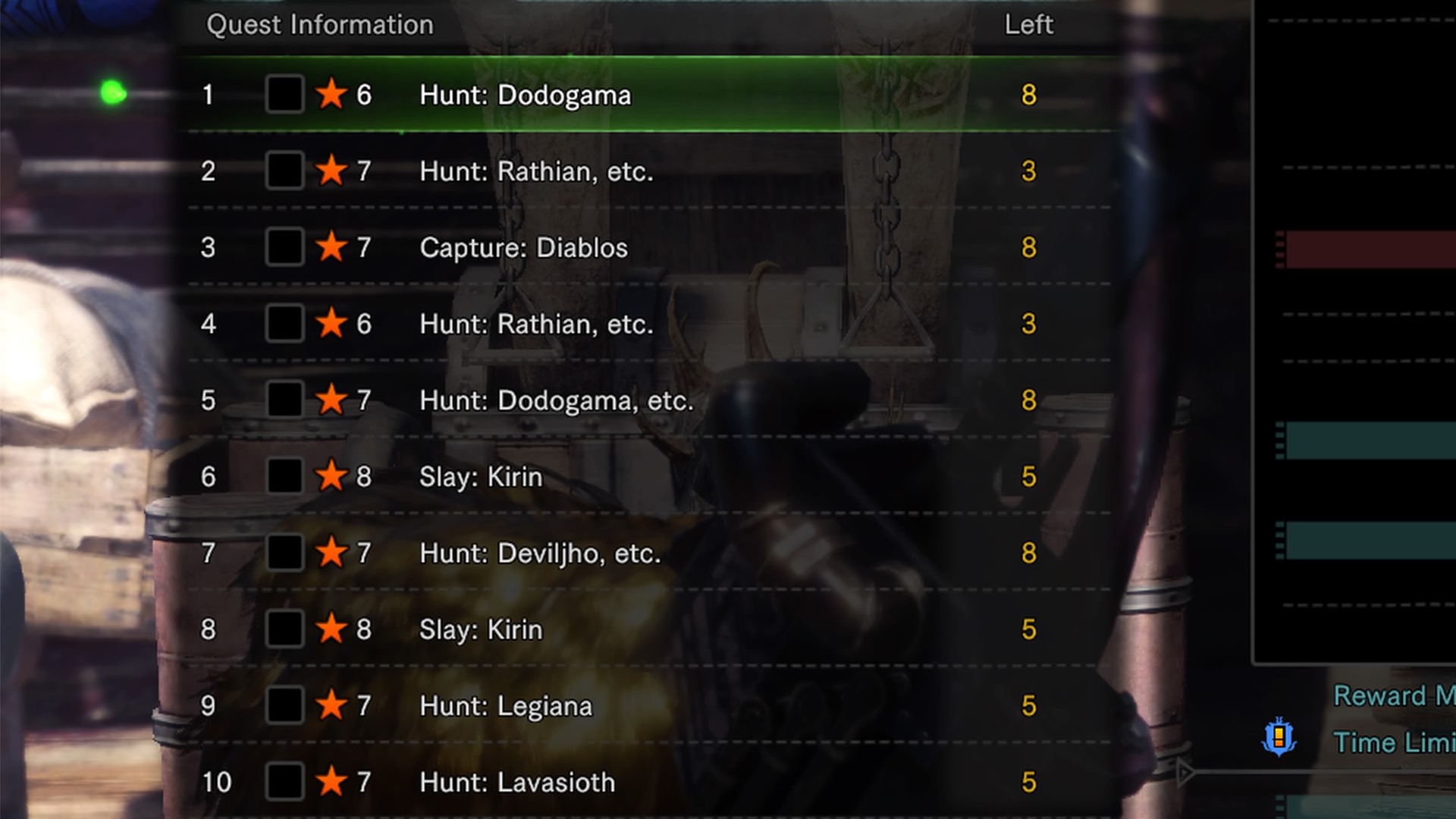Click the Left column header
This screenshot has height=819, width=1456.
click(1028, 24)
